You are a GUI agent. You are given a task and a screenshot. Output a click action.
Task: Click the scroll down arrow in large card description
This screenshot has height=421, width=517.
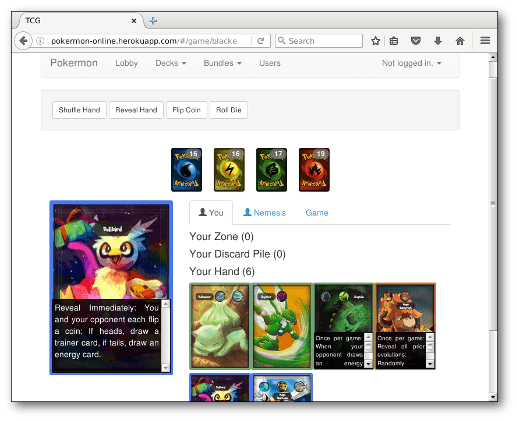pyautogui.click(x=166, y=368)
